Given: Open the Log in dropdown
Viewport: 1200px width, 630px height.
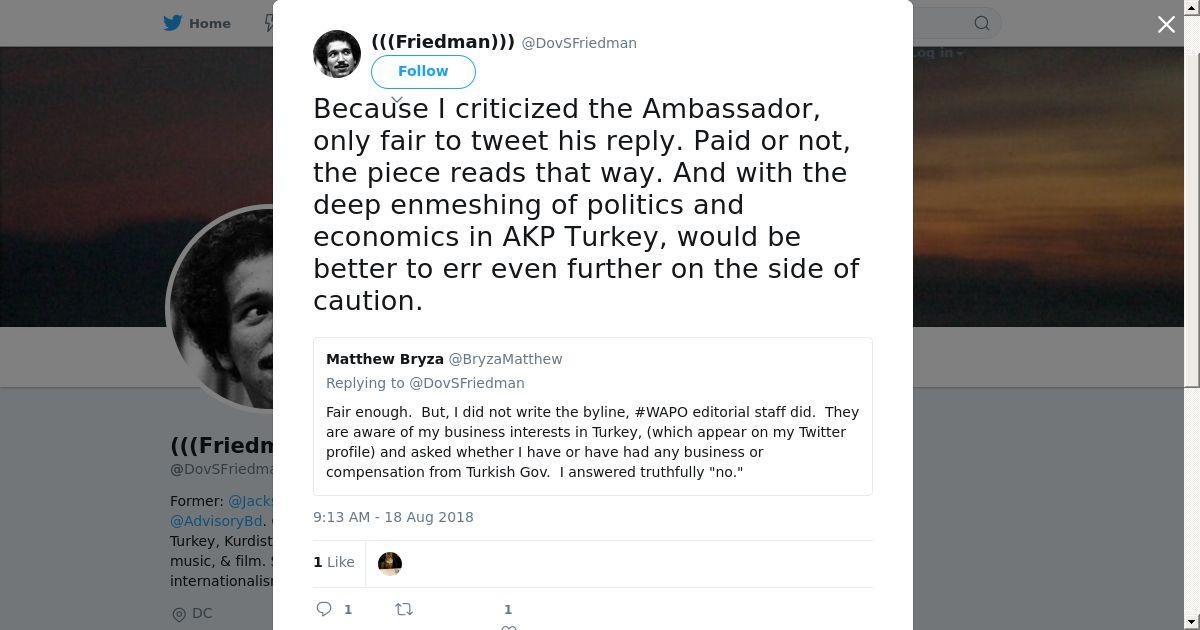Looking at the screenshot, I should coord(938,53).
